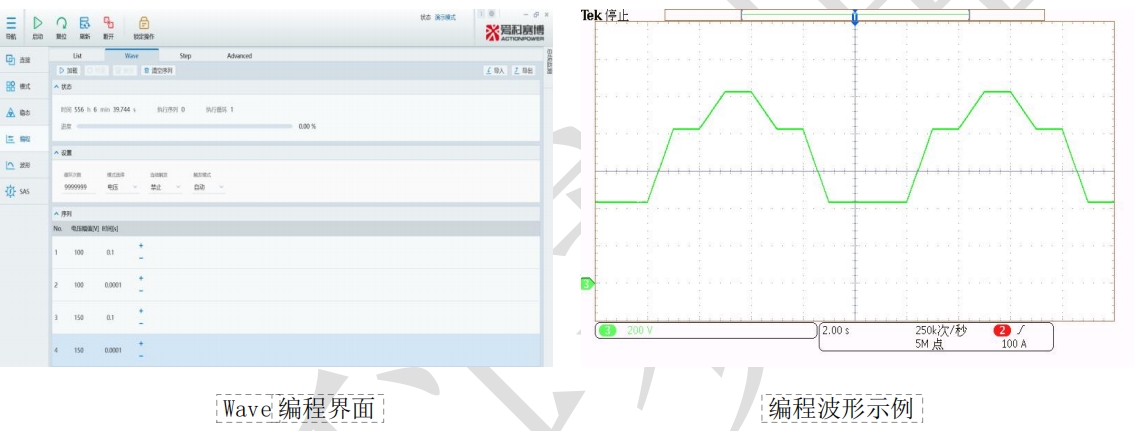1143x431 pixels.
Task: Click time cell 0.0001 in row 2
Action: pos(113,284)
